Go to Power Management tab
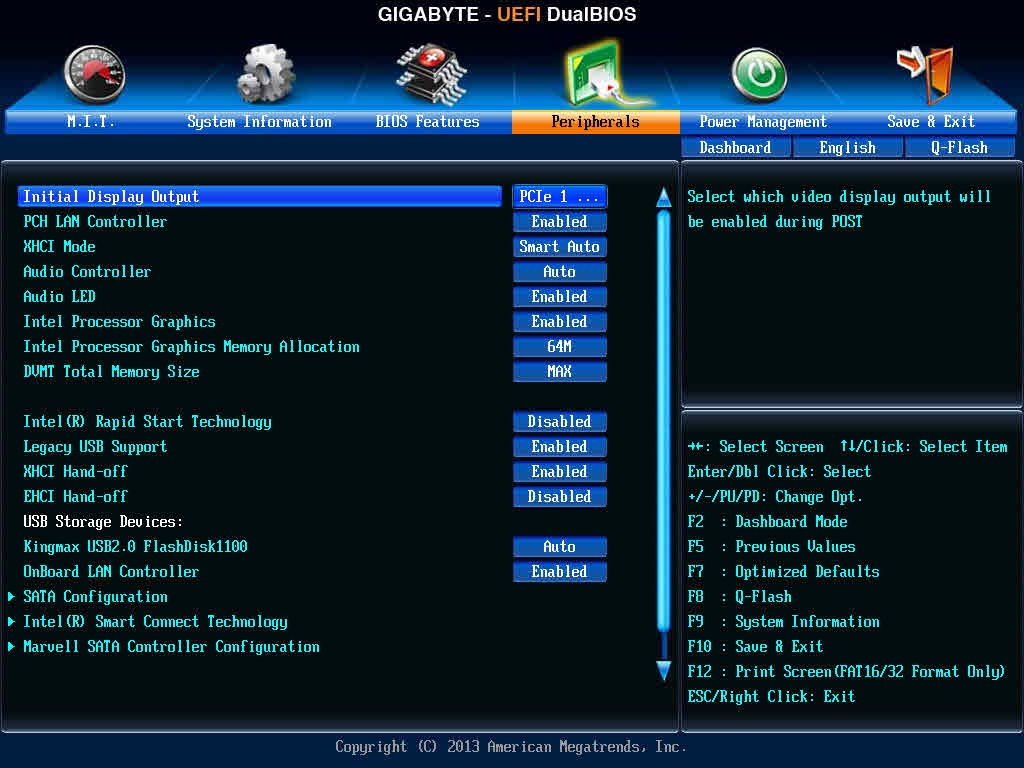The height and width of the screenshot is (768, 1024). (x=763, y=121)
